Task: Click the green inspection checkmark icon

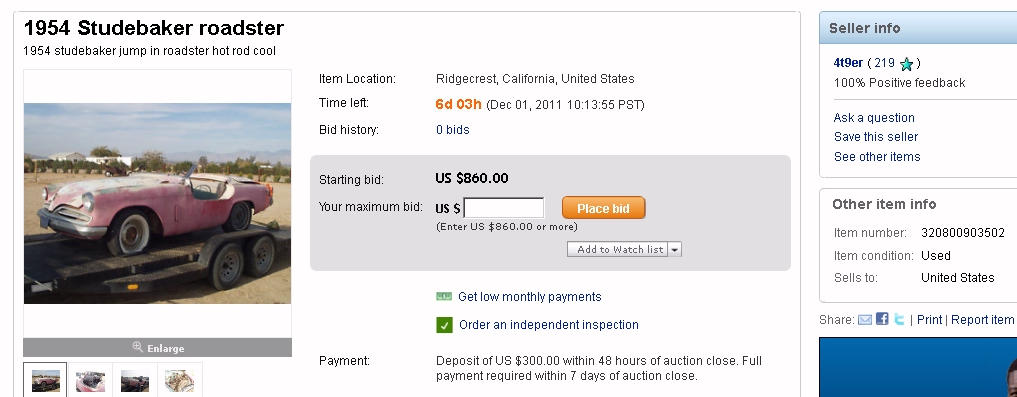Action: pyautogui.click(x=444, y=325)
